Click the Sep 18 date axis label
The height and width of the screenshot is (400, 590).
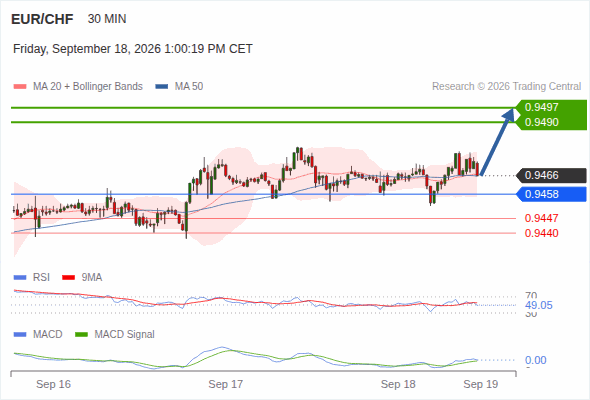point(398,384)
